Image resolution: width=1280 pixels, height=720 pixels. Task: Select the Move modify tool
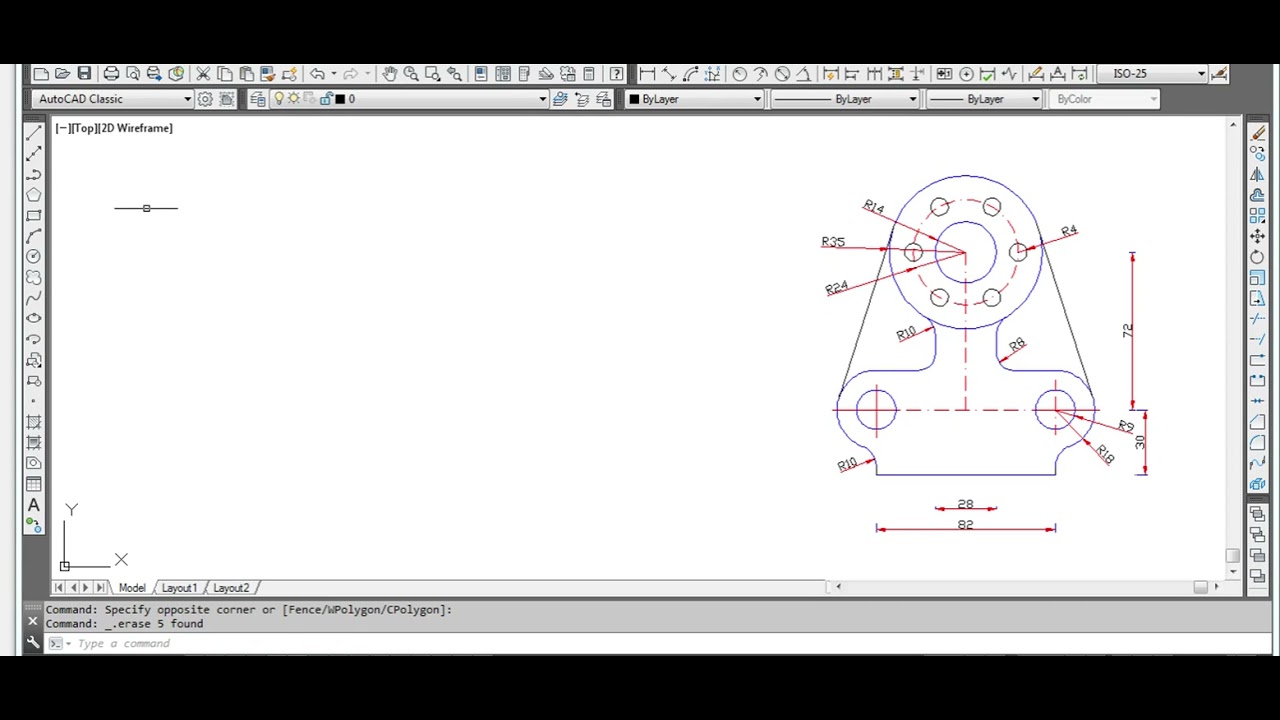1258,236
